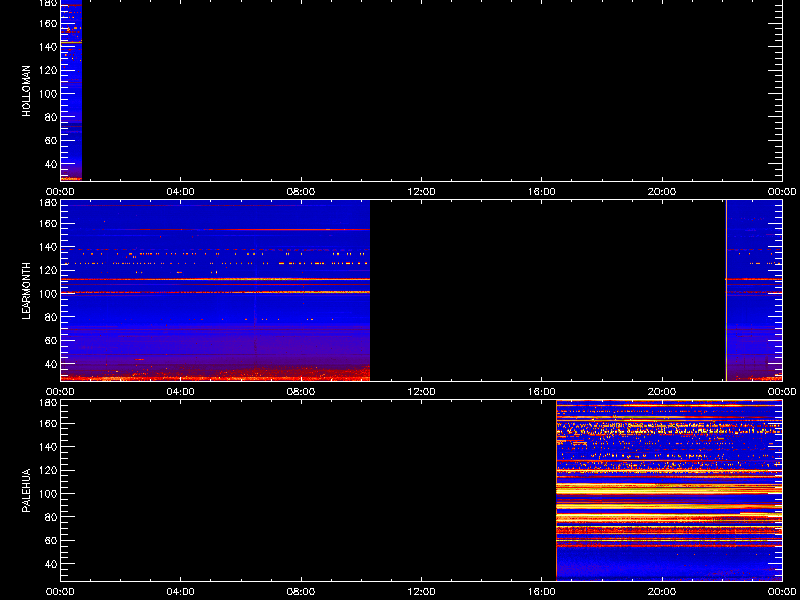
Task: Click the LEARMONTH station label
Action: click(x=27, y=290)
